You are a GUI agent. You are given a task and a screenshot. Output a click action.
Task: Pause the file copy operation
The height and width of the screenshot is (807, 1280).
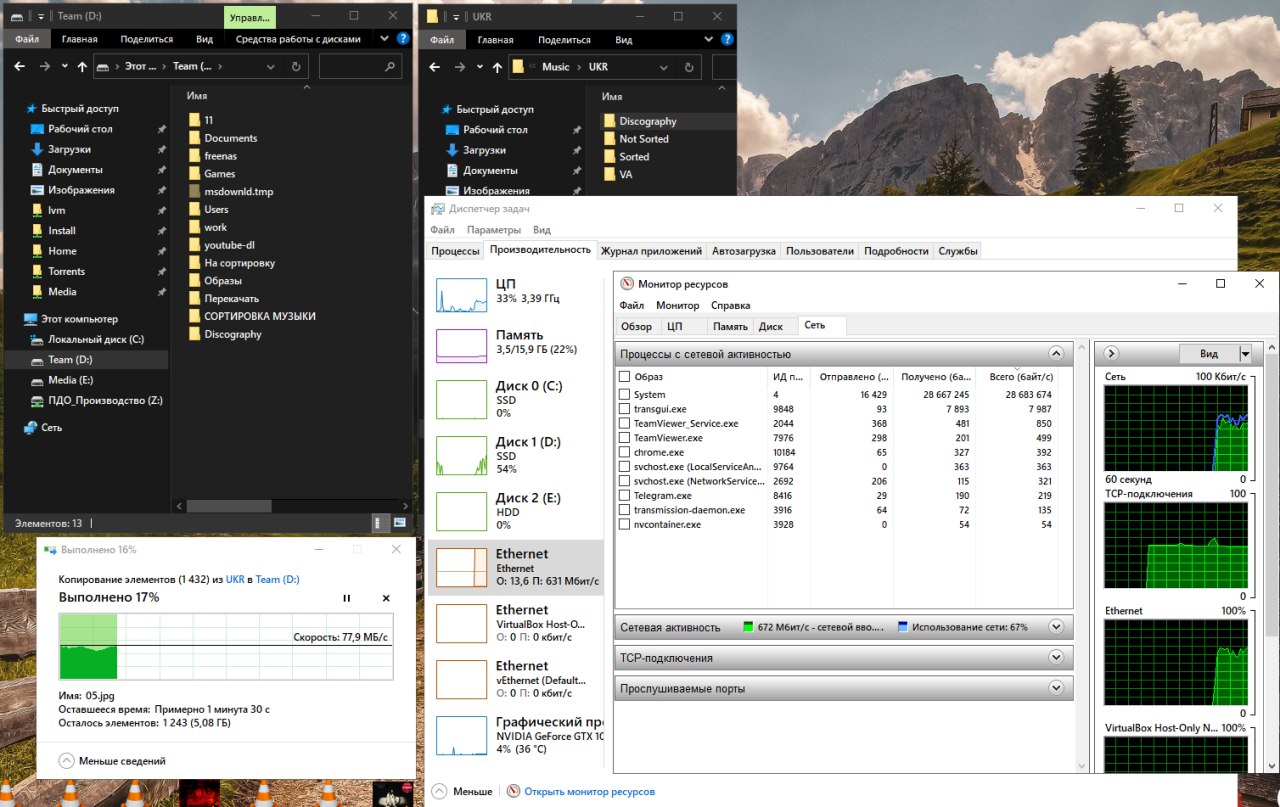point(347,598)
